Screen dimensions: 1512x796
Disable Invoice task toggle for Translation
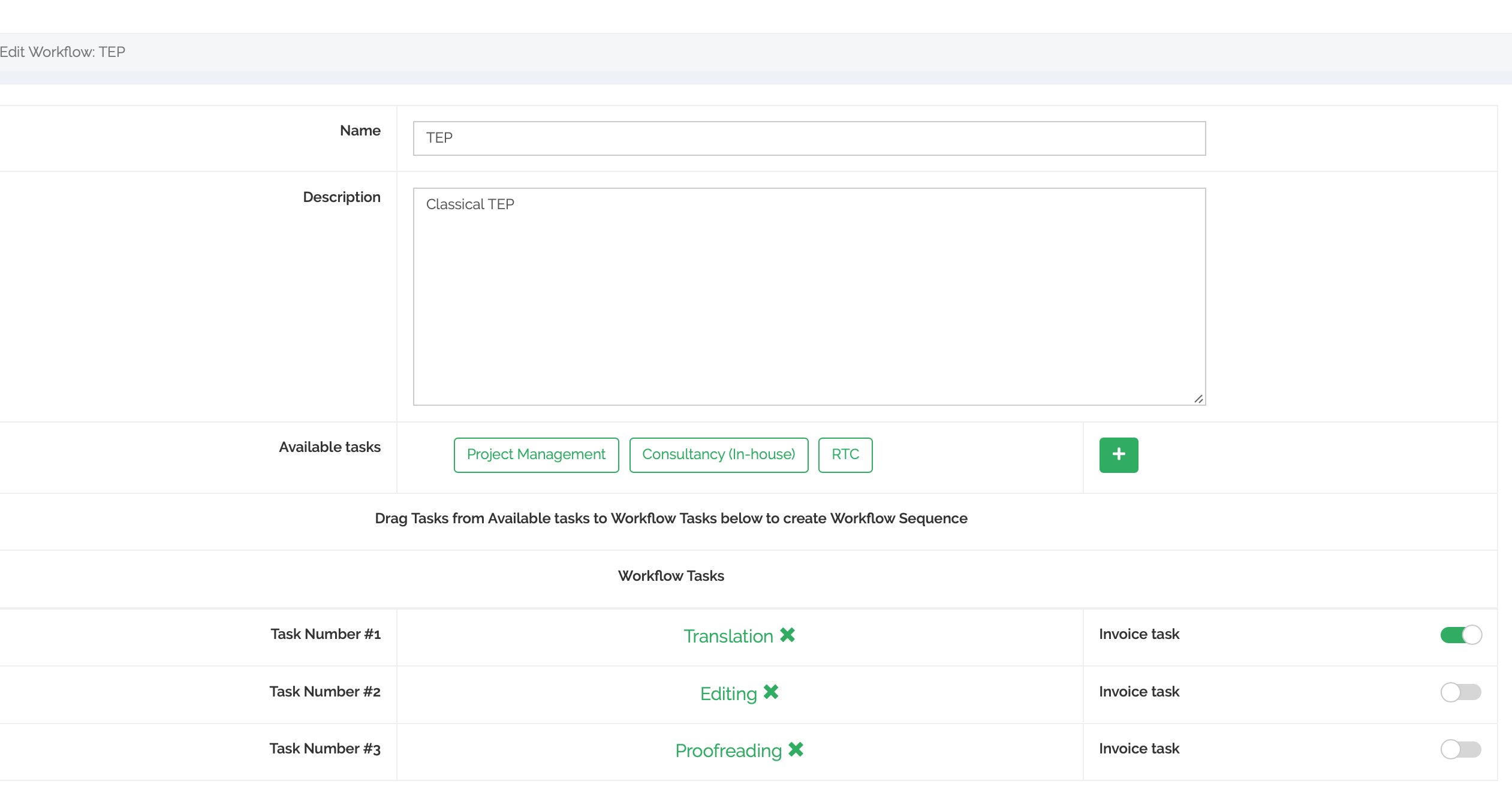1460,635
